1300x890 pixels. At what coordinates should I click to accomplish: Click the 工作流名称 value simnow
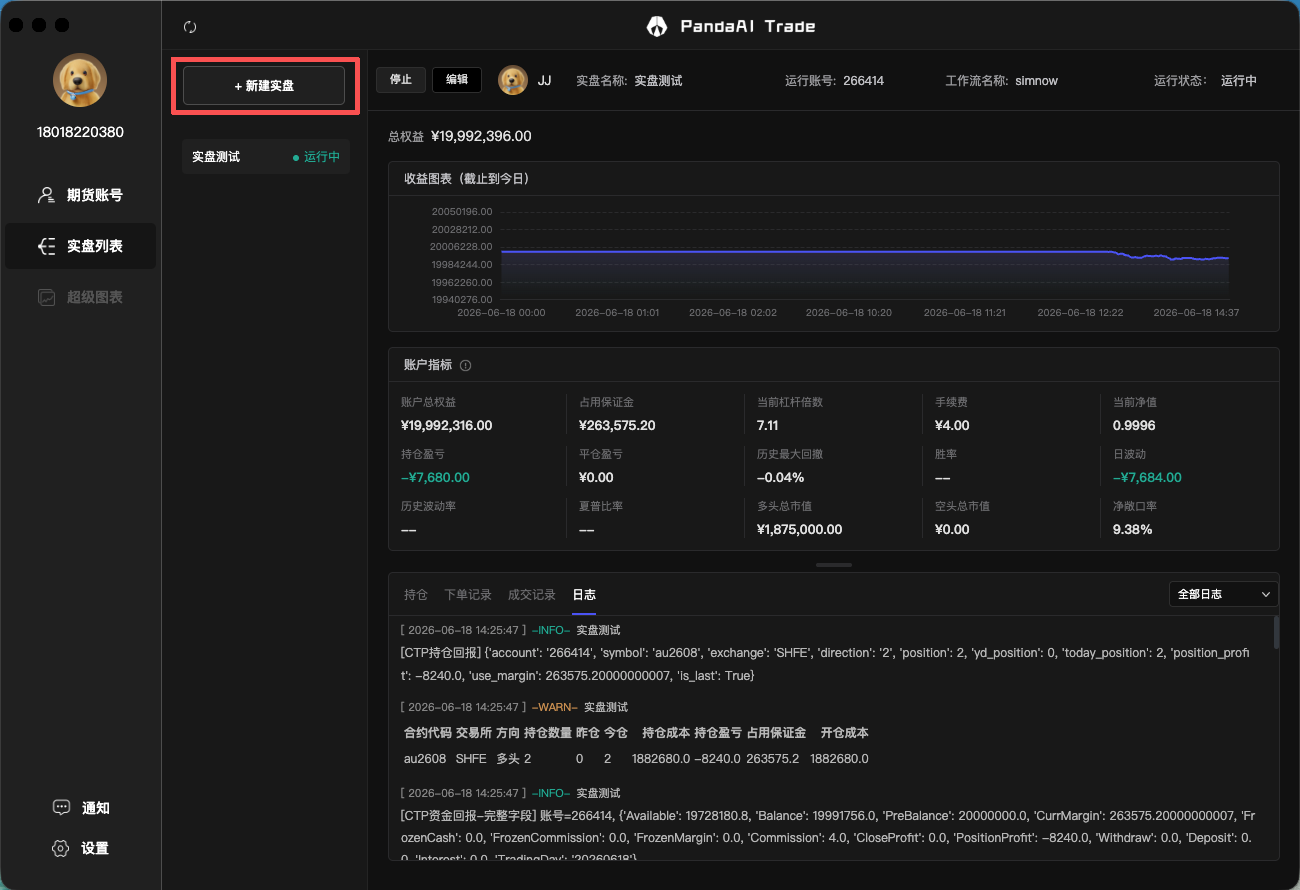coord(1037,80)
